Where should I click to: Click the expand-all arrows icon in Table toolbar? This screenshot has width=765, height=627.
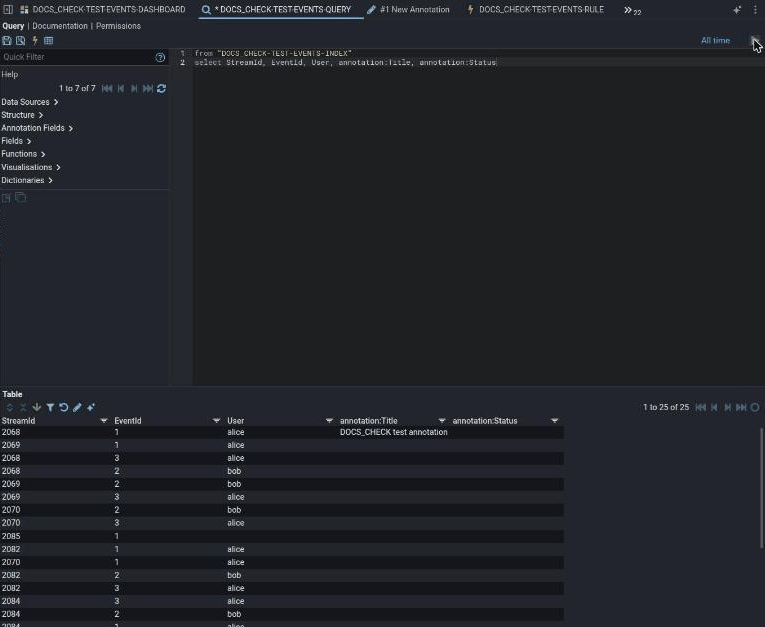click(x=9, y=407)
